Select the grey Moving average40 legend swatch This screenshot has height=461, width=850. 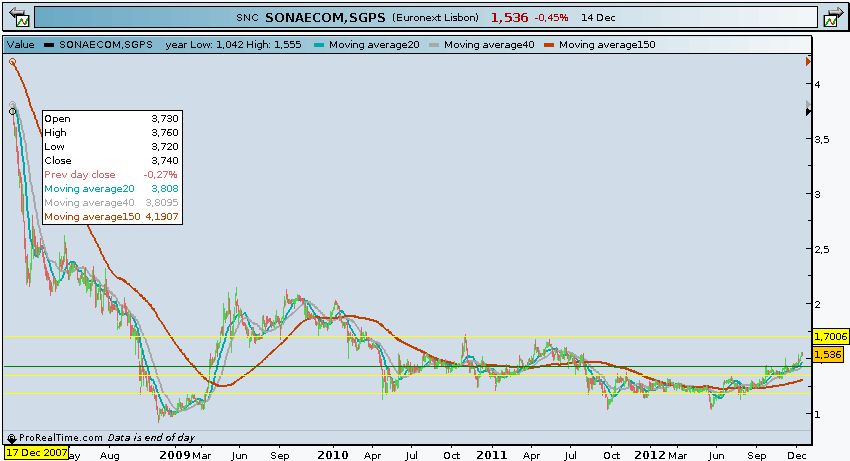434,45
